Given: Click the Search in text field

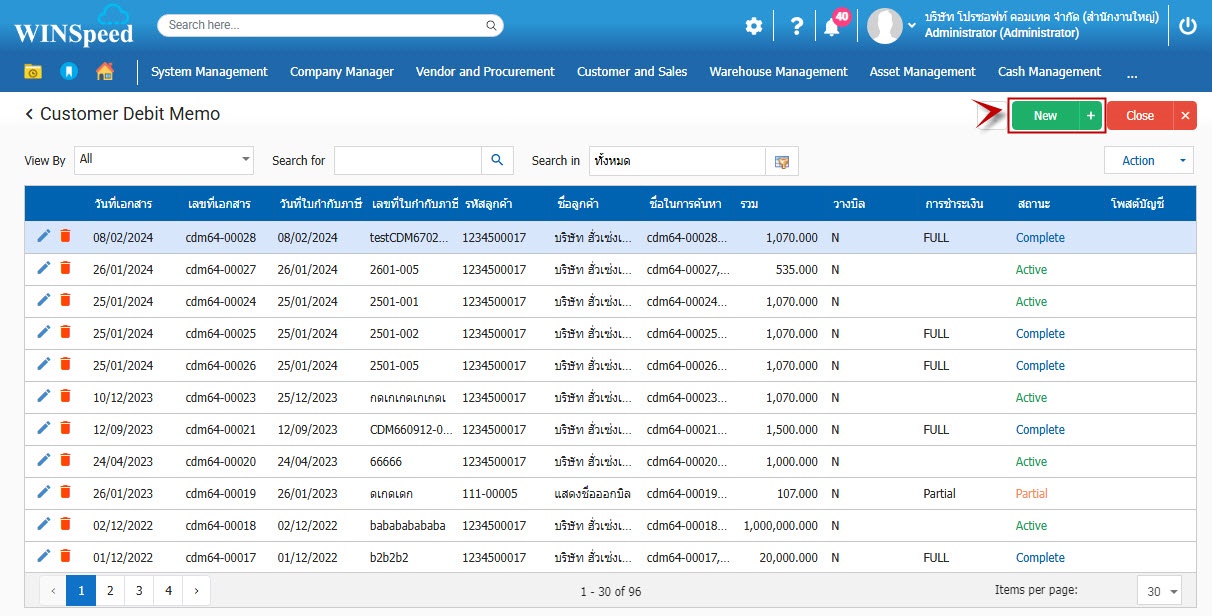Looking at the screenshot, I should 677,161.
